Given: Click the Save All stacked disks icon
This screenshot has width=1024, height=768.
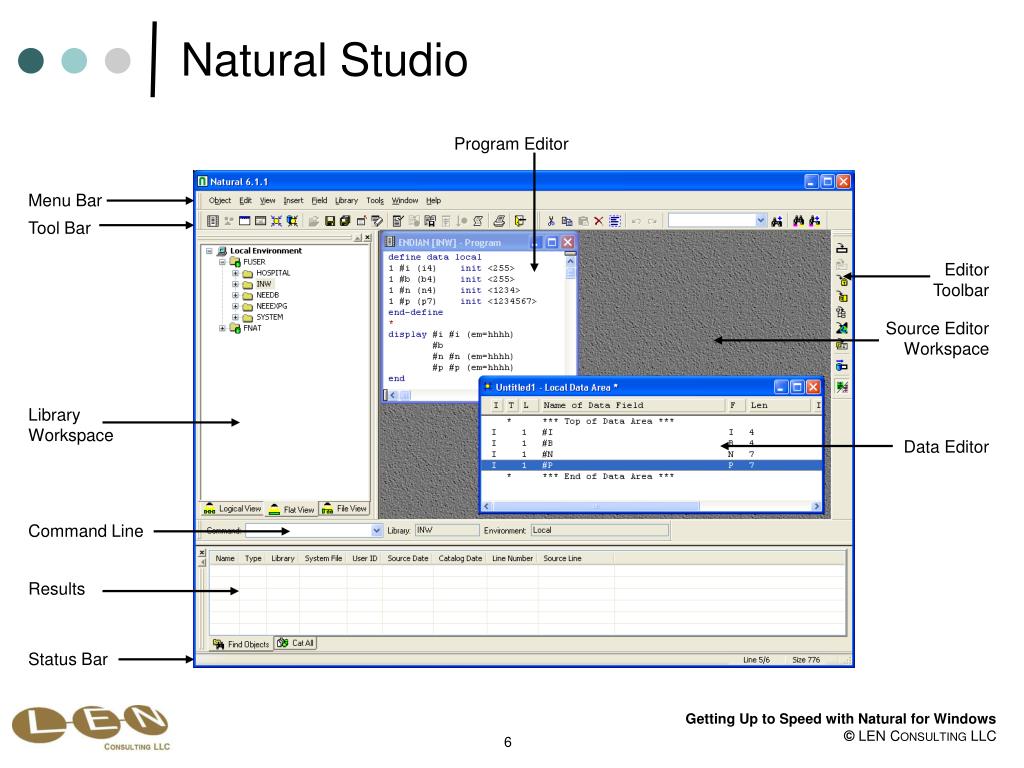Looking at the screenshot, I should click(x=345, y=221).
